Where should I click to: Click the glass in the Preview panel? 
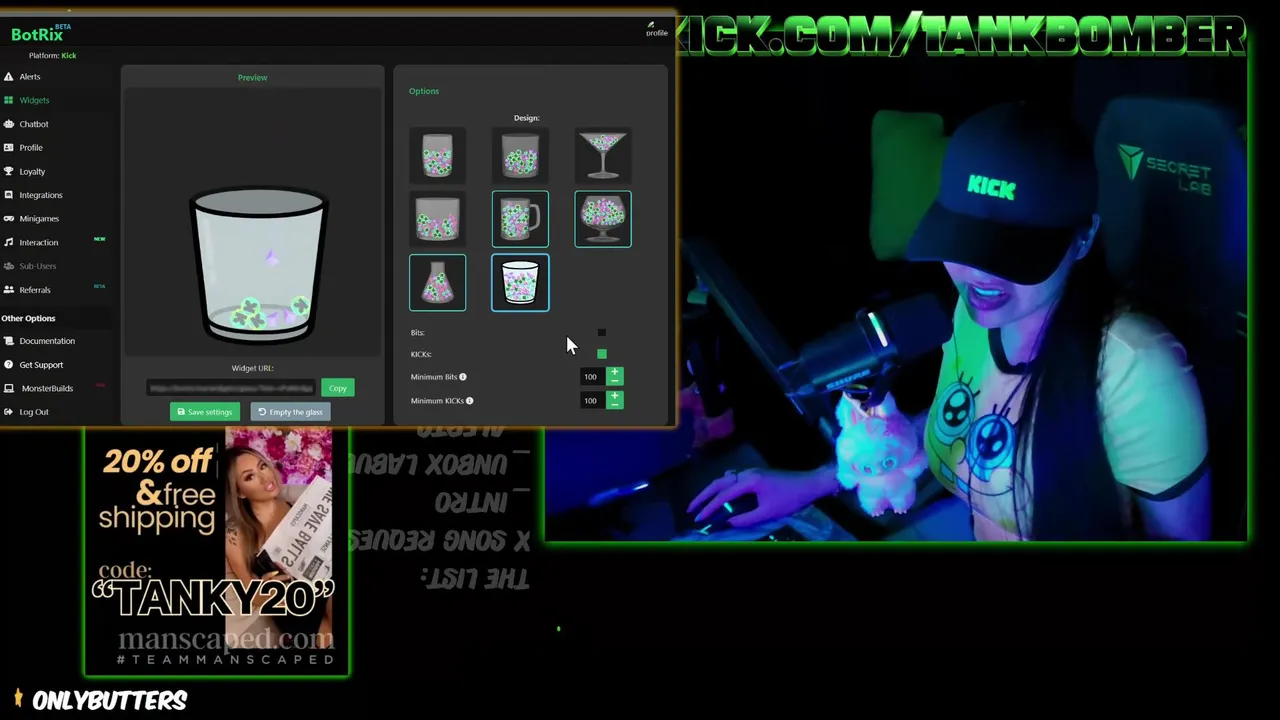[258, 266]
